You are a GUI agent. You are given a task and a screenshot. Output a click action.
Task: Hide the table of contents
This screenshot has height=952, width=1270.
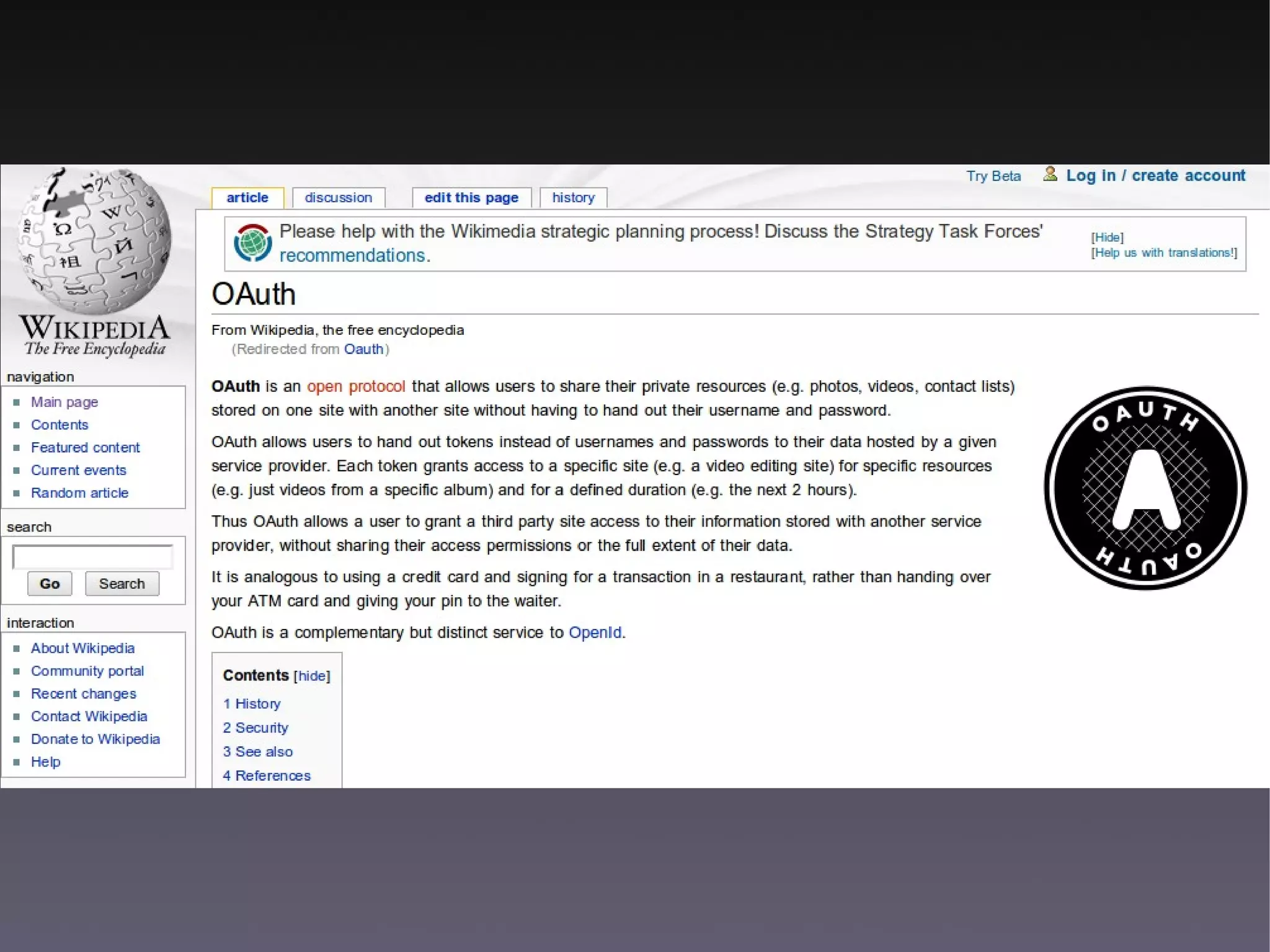[312, 676]
